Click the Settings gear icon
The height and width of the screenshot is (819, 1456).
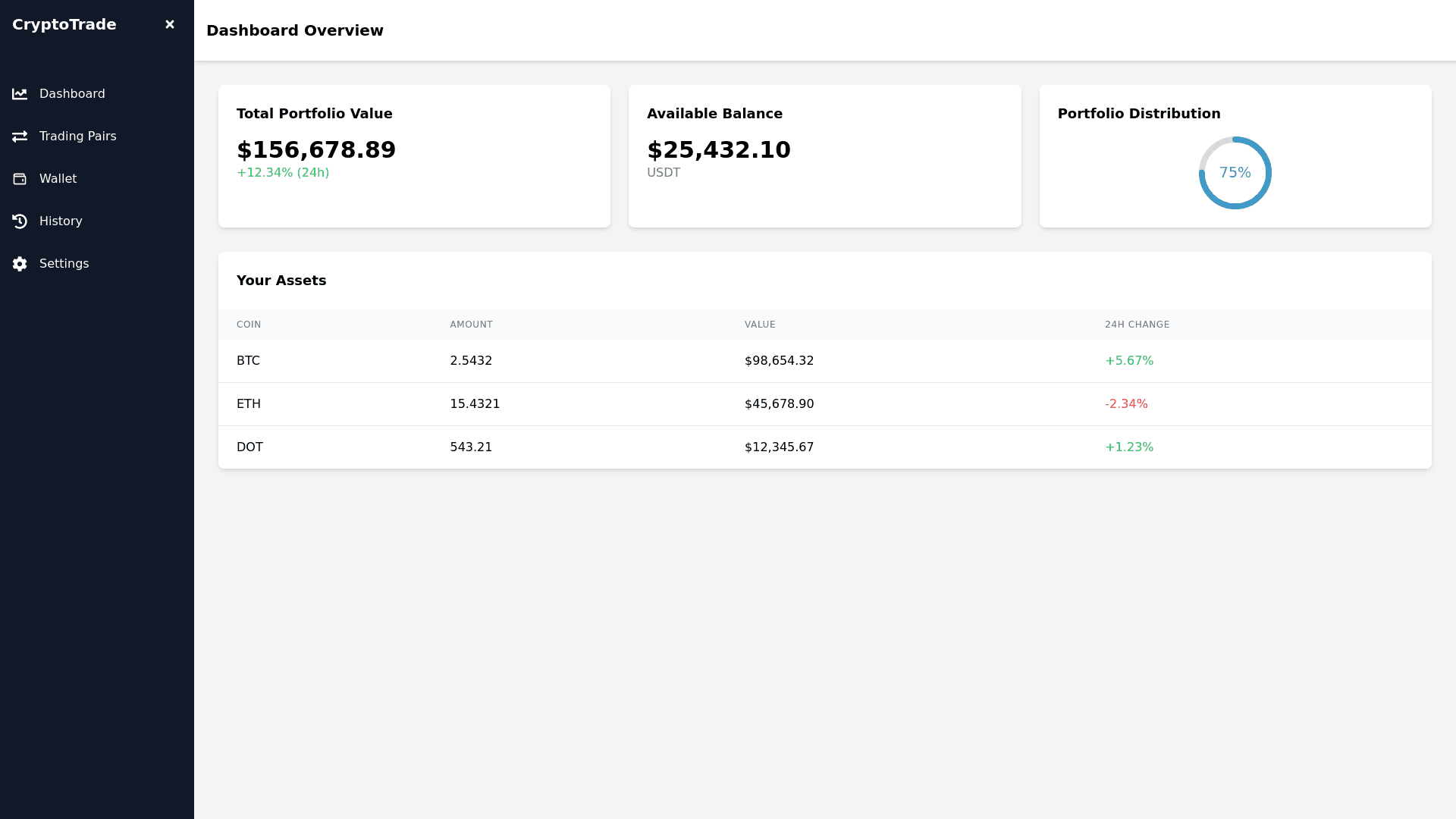pos(20,264)
